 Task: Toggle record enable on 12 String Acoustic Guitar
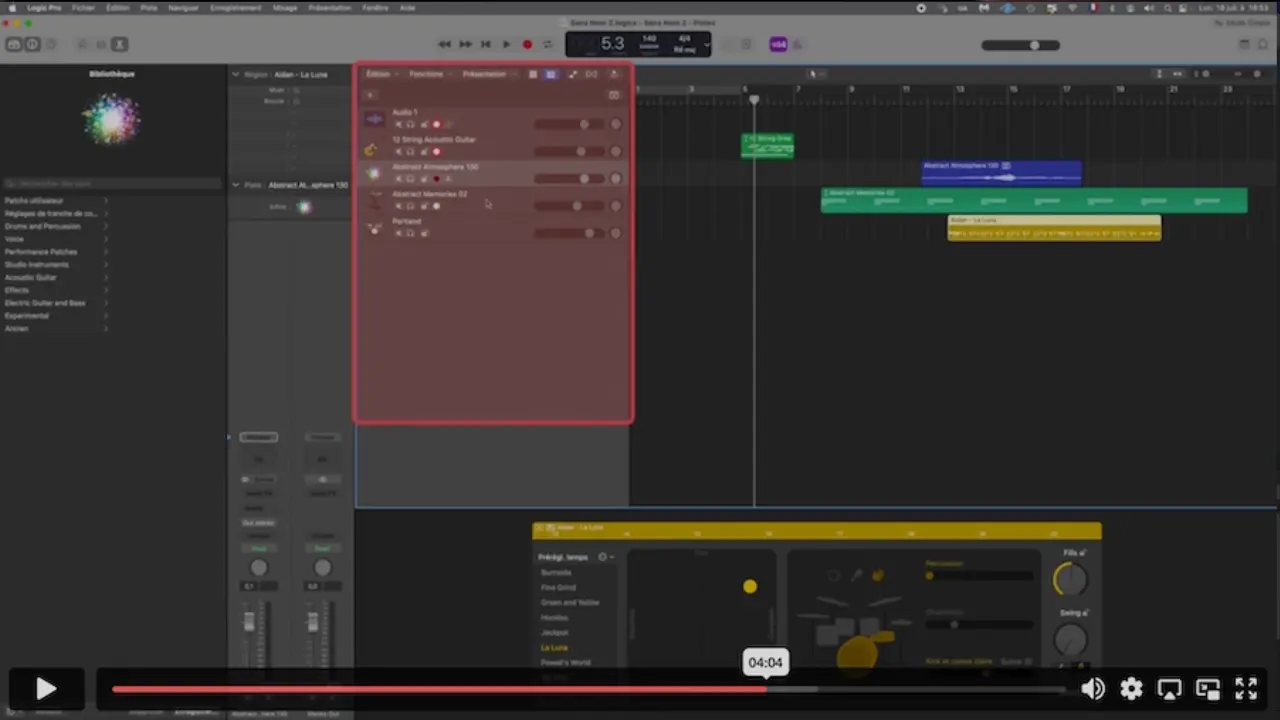coord(436,152)
